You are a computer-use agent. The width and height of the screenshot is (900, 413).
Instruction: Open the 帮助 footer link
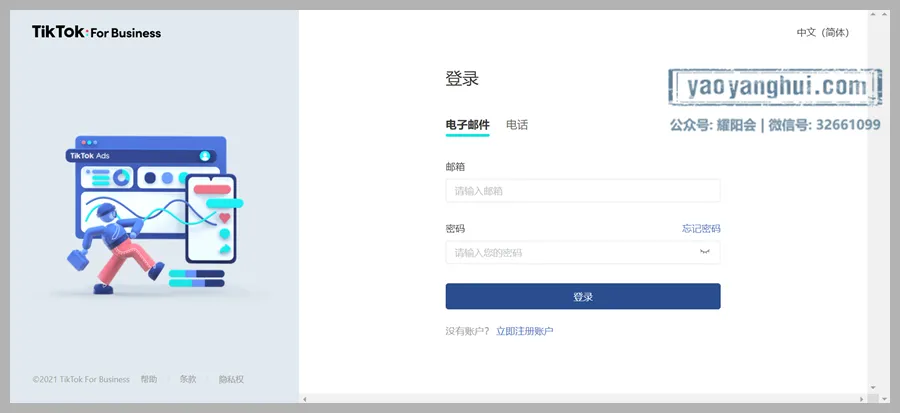(149, 379)
